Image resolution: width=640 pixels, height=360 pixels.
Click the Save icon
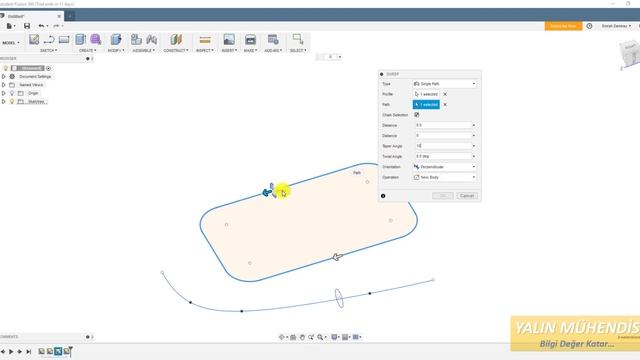point(27,26)
